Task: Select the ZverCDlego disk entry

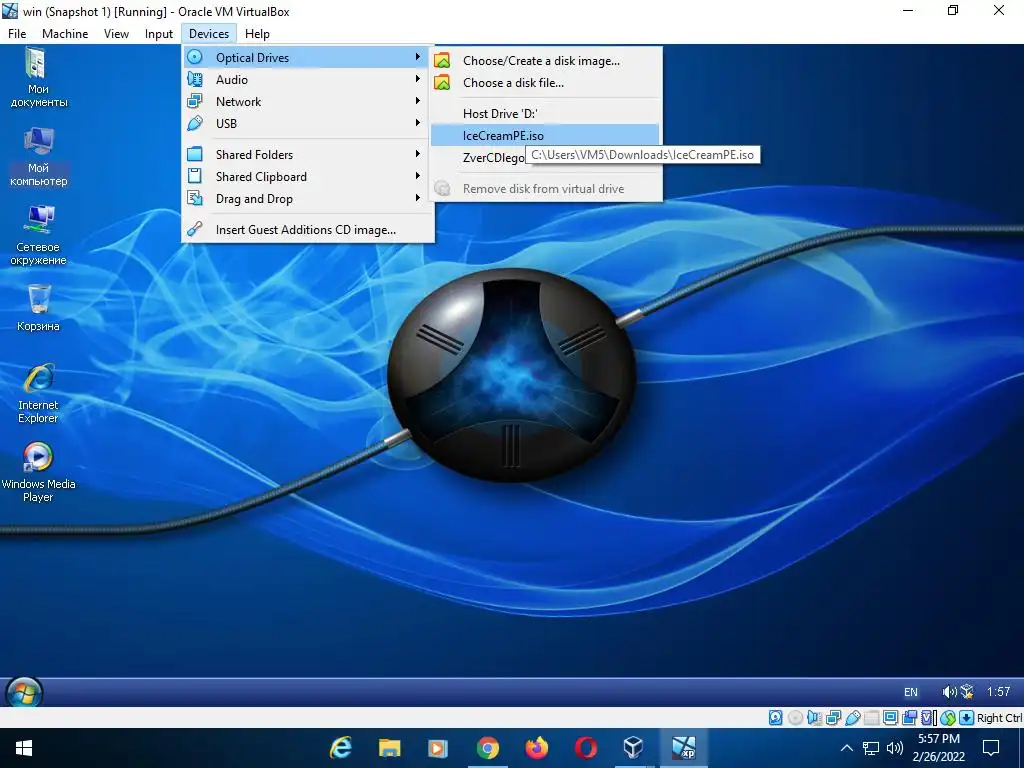Action: click(x=493, y=158)
